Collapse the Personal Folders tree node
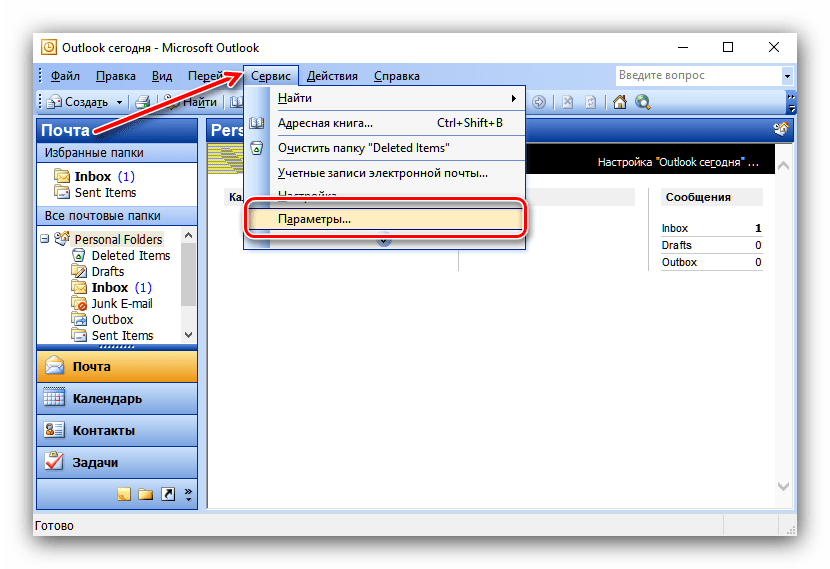This screenshot has height=569, width=830. tap(45, 239)
